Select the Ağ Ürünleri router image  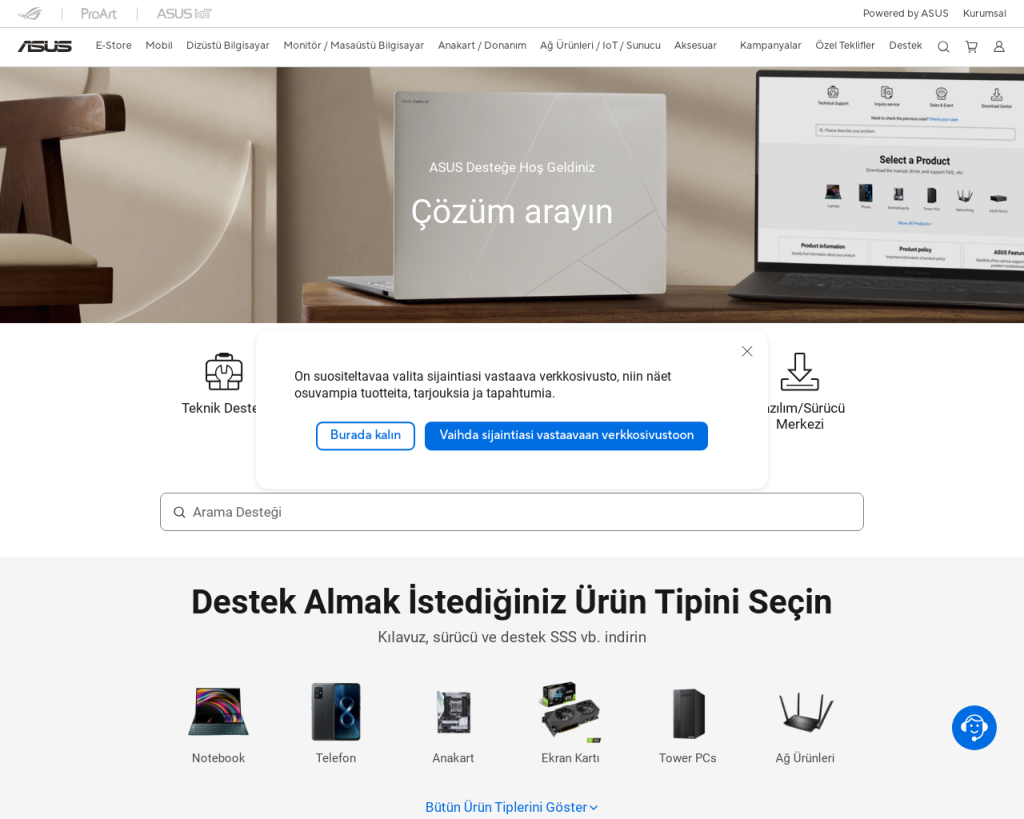click(x=805, y=713)
